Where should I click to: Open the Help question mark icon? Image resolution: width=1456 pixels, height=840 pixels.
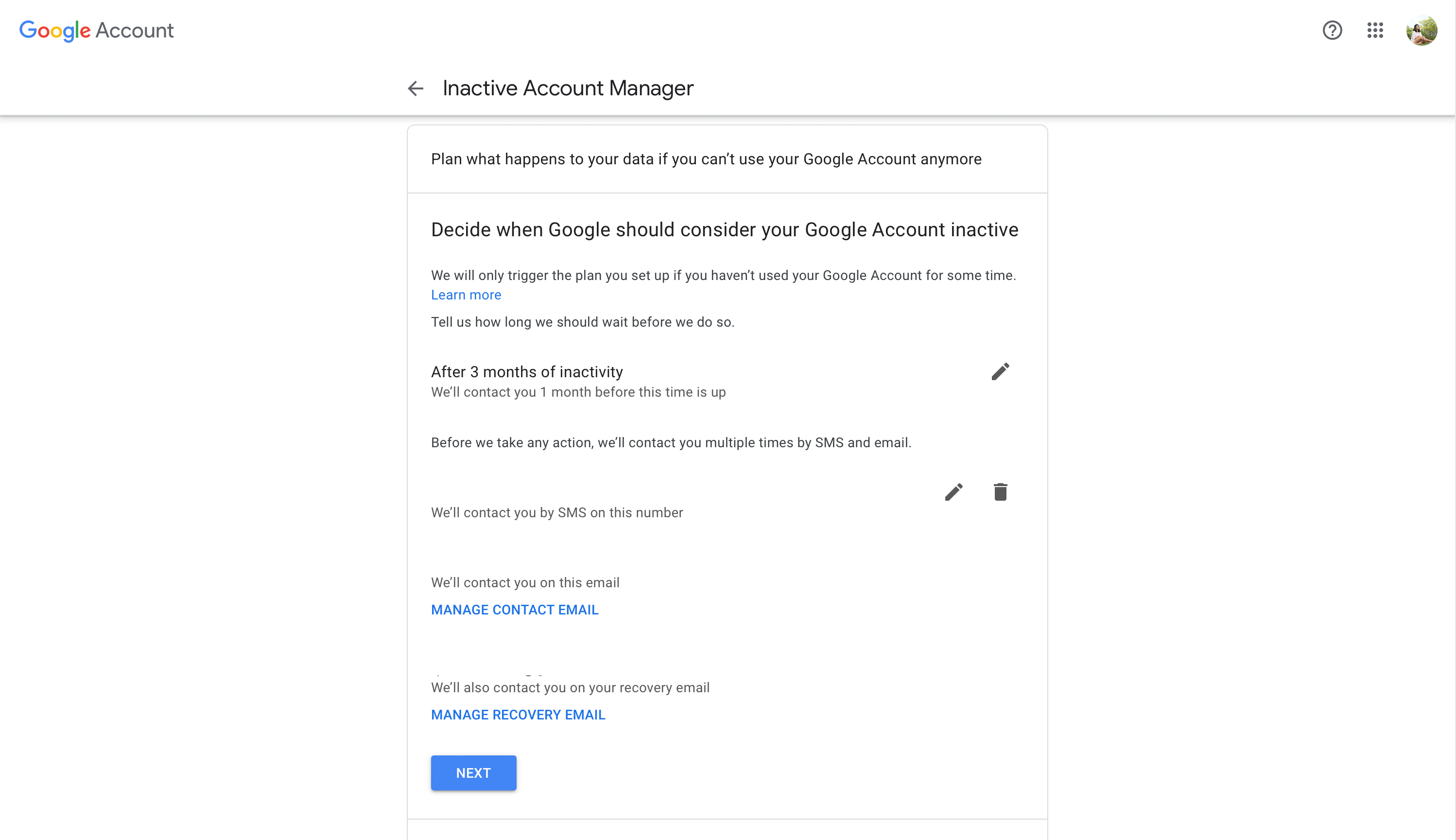[1332, 30]
